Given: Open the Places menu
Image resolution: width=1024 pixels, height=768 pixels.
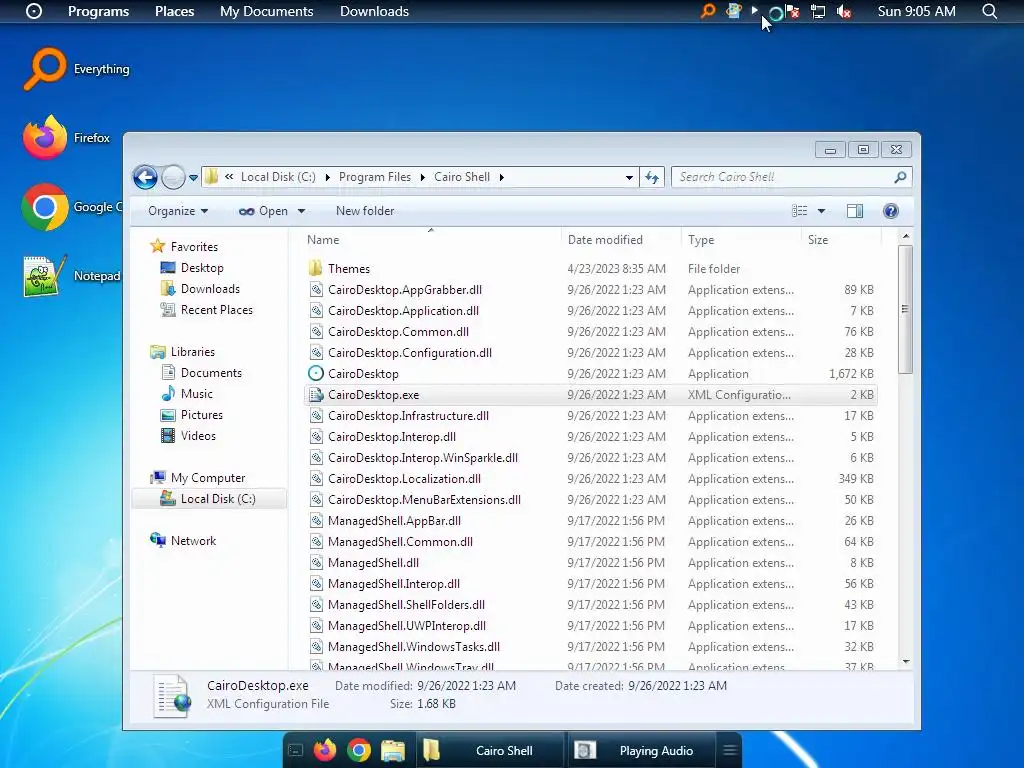Looking at the screenshot, I should pyautogui.click(x=174, y=11).
